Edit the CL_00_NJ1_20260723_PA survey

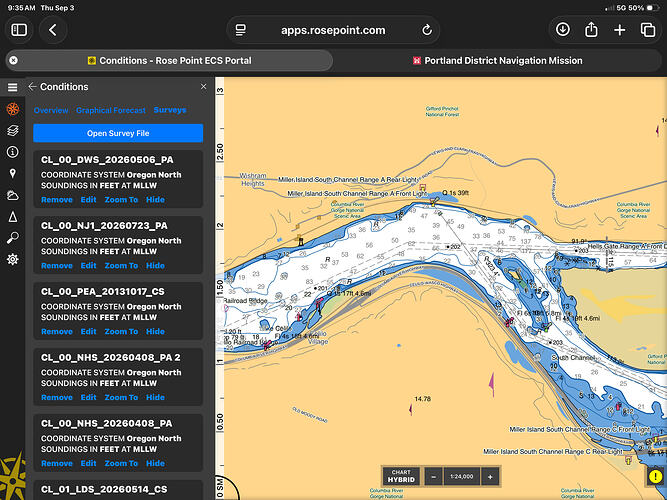[88, 266]
